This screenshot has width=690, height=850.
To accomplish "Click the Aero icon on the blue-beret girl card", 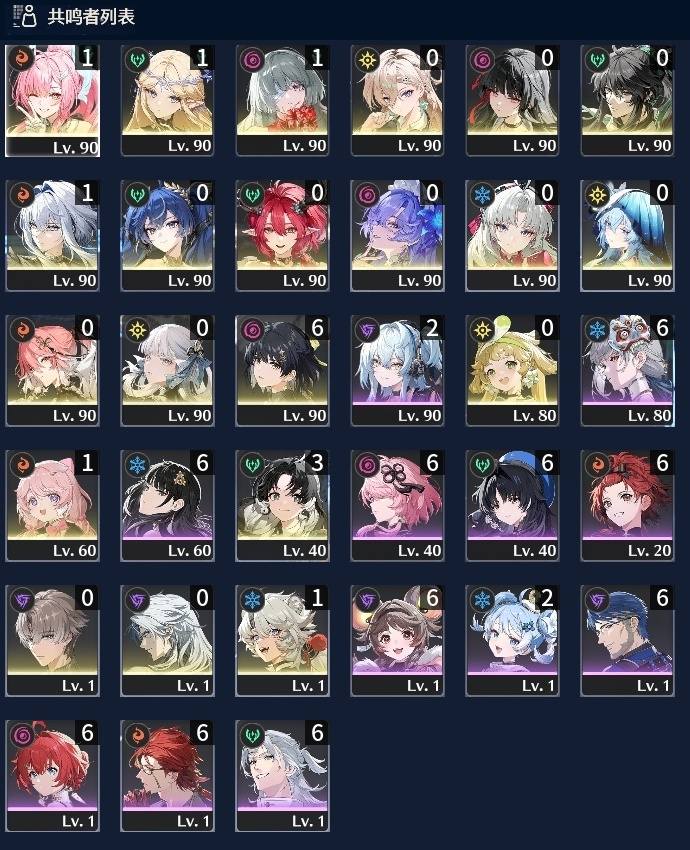I will point(482,465).
